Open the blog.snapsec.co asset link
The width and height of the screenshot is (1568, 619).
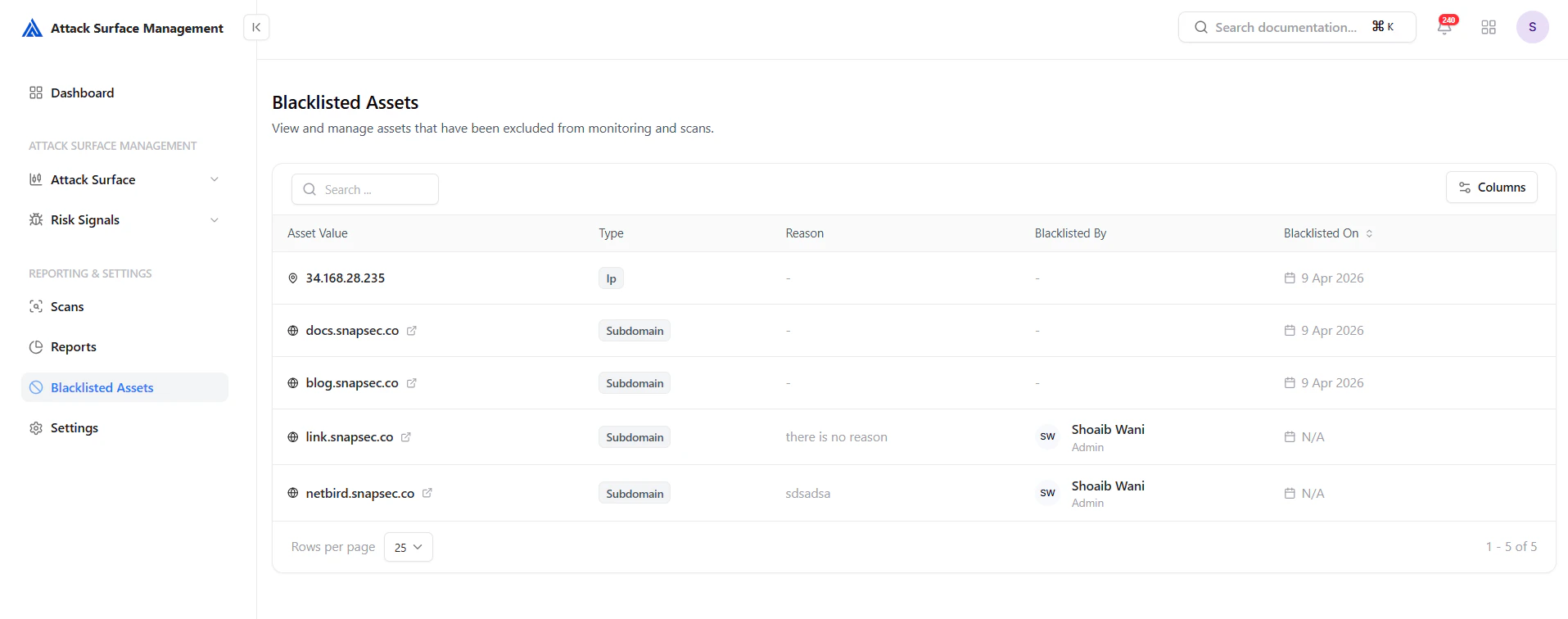pyautogui.click(x=352, y=383)
